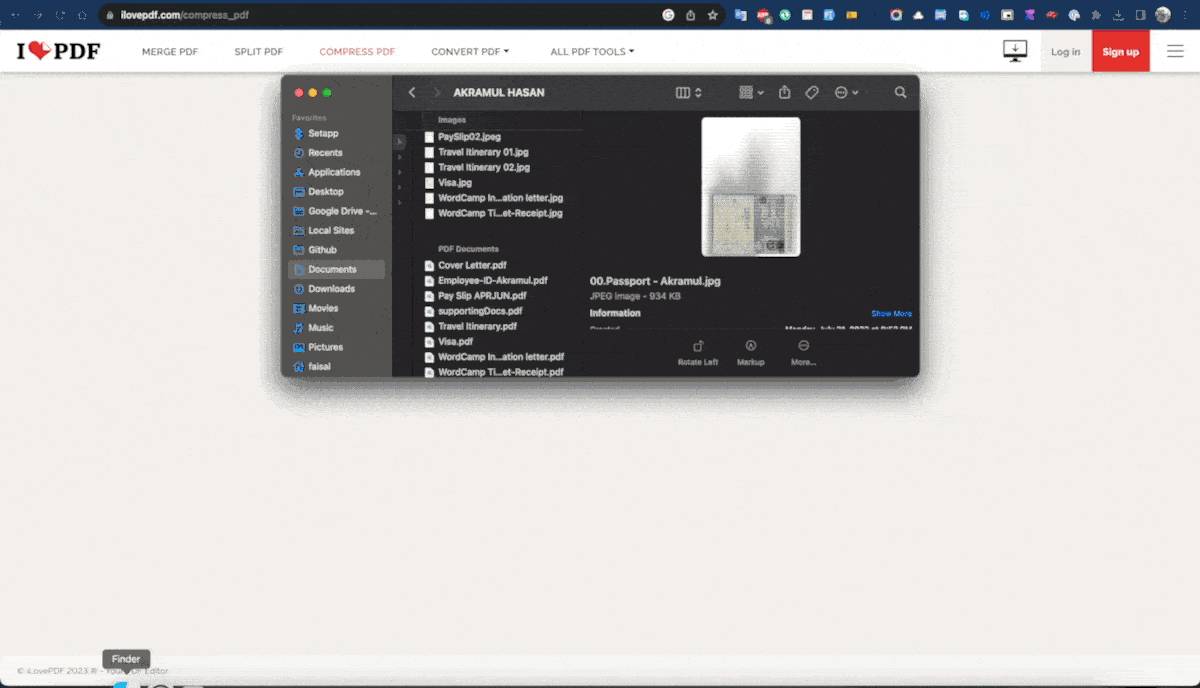Click the Markup quick action

[x=751, y=352]
